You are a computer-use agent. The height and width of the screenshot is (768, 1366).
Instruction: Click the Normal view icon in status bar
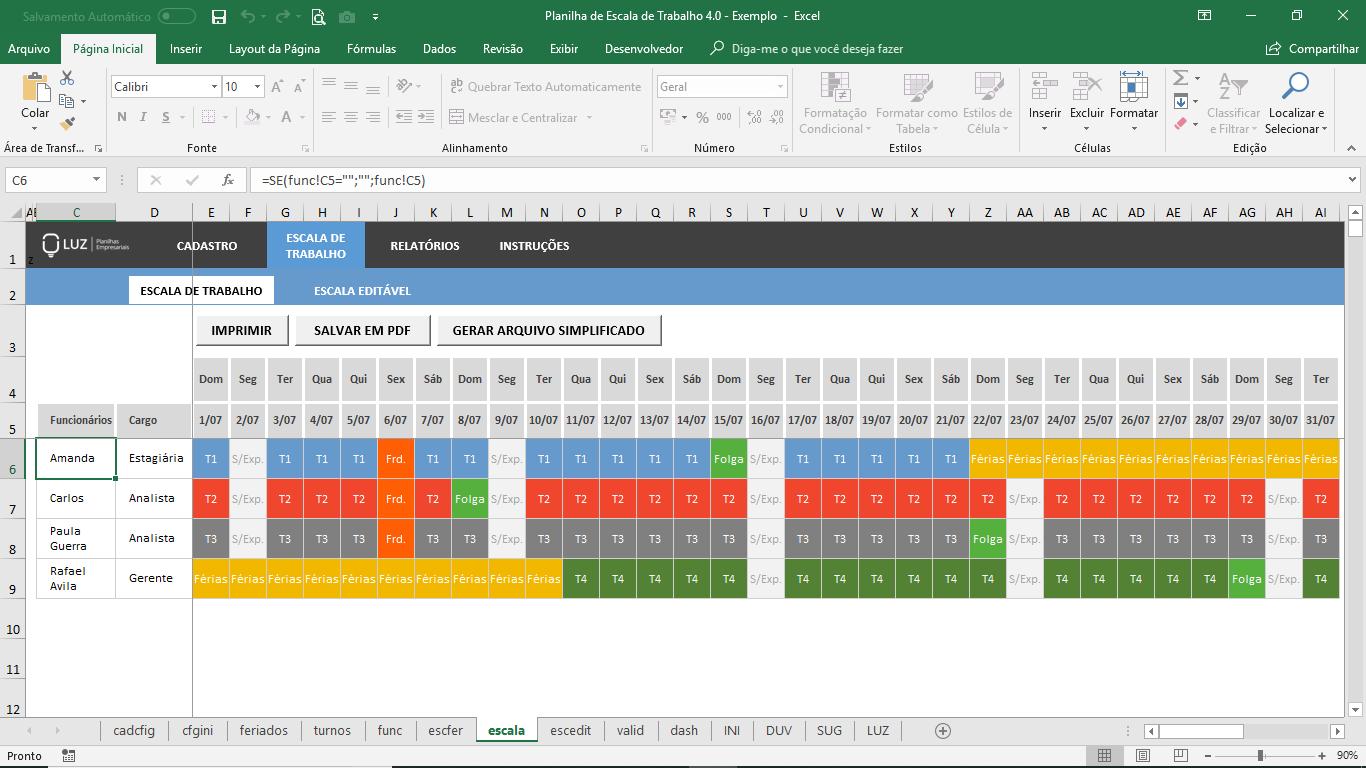pos(1104,756)
